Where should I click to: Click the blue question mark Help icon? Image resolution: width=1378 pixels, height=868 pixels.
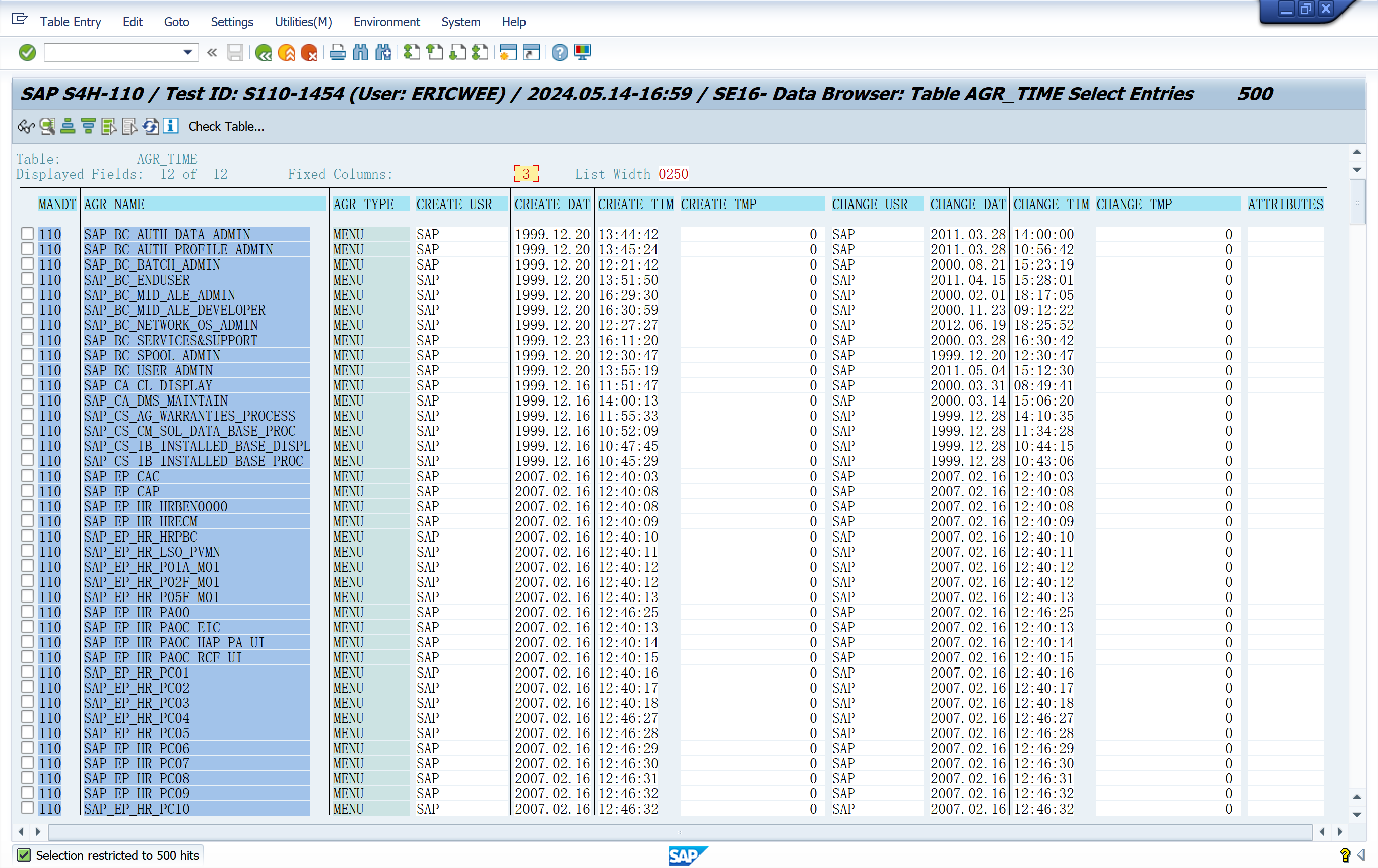pyautogui.click(x=560, y=53)
